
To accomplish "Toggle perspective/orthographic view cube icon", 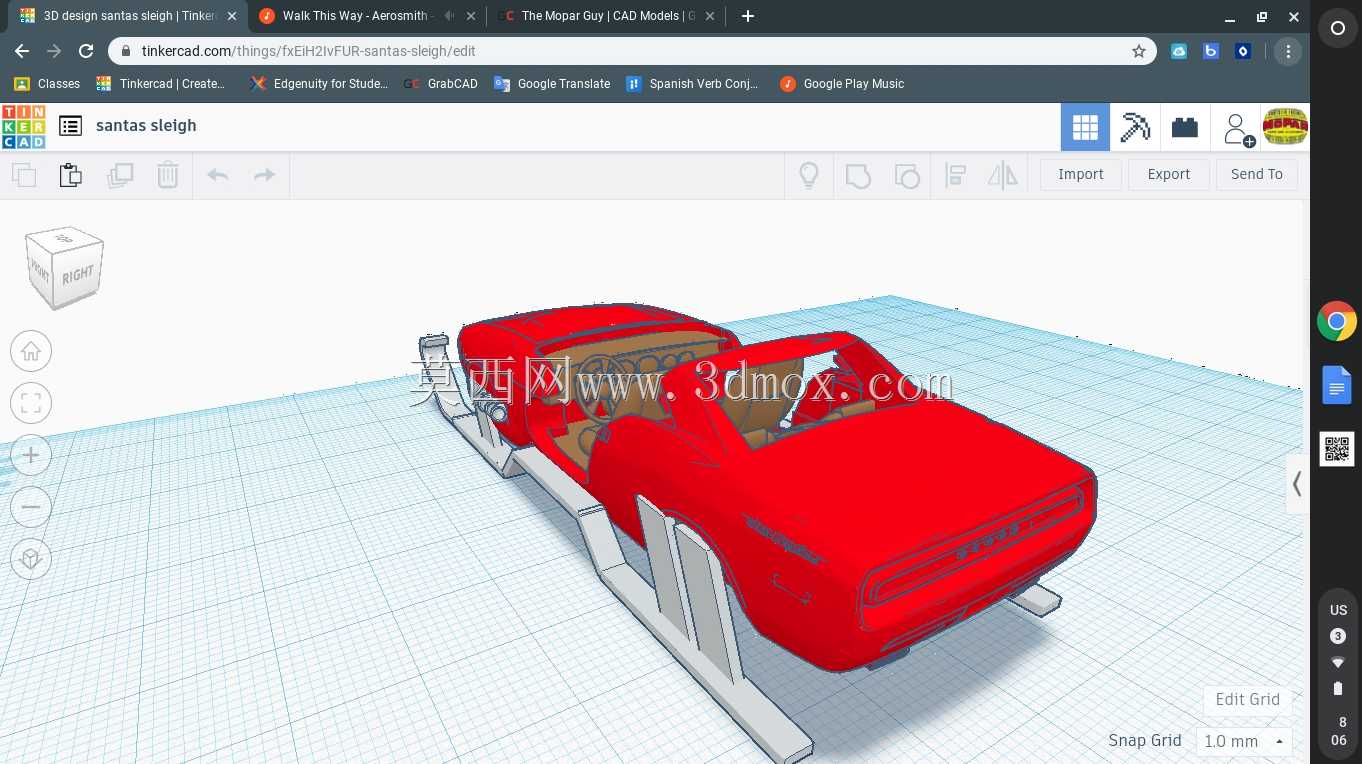I will (x=31, y=559).
